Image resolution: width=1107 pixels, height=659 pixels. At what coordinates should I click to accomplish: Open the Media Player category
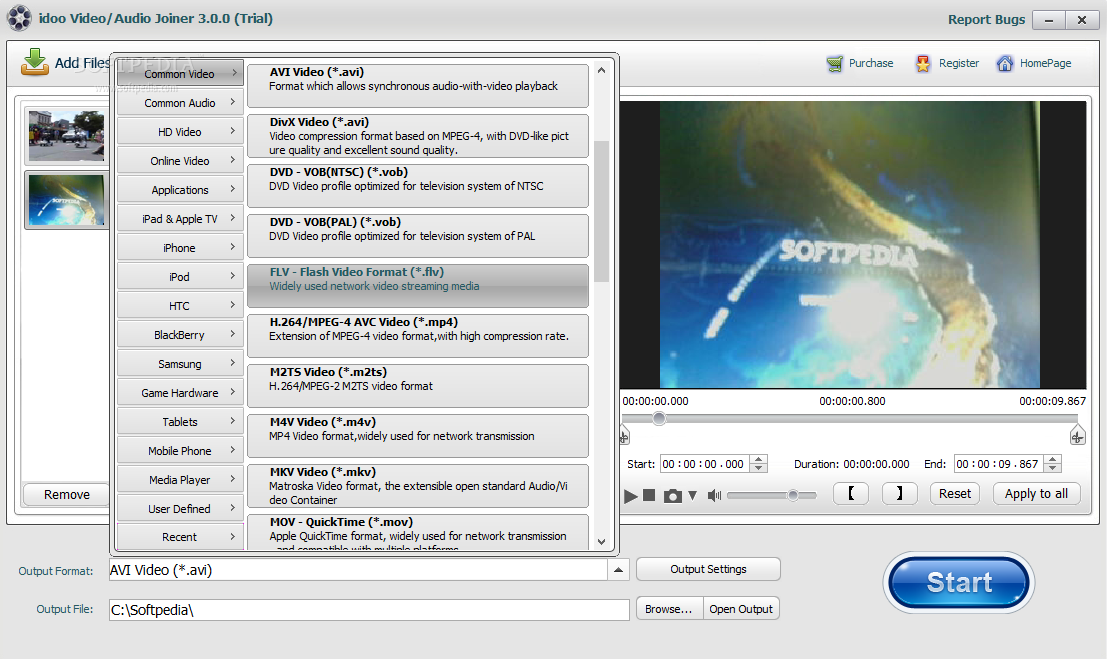click(180, 479)
